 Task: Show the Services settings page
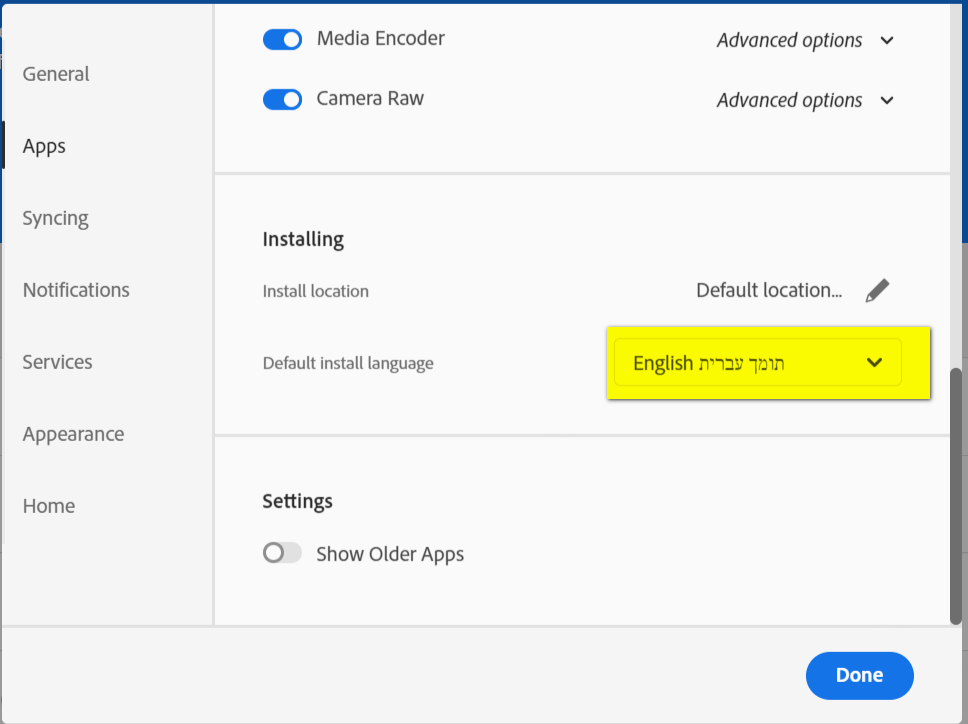coord(57,362)
